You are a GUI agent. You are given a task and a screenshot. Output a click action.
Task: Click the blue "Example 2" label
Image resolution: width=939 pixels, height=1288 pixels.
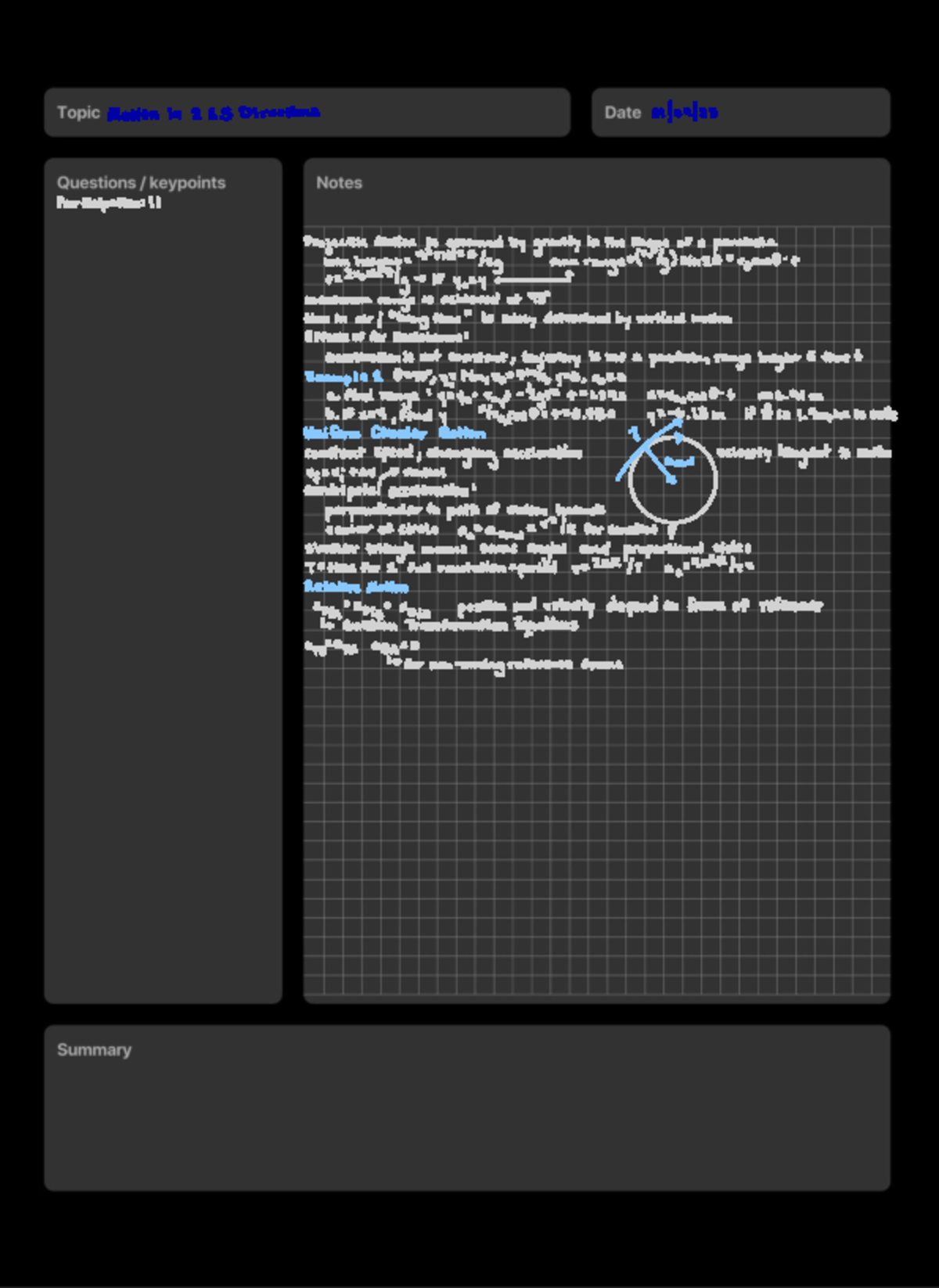click(x=344, y=376)
